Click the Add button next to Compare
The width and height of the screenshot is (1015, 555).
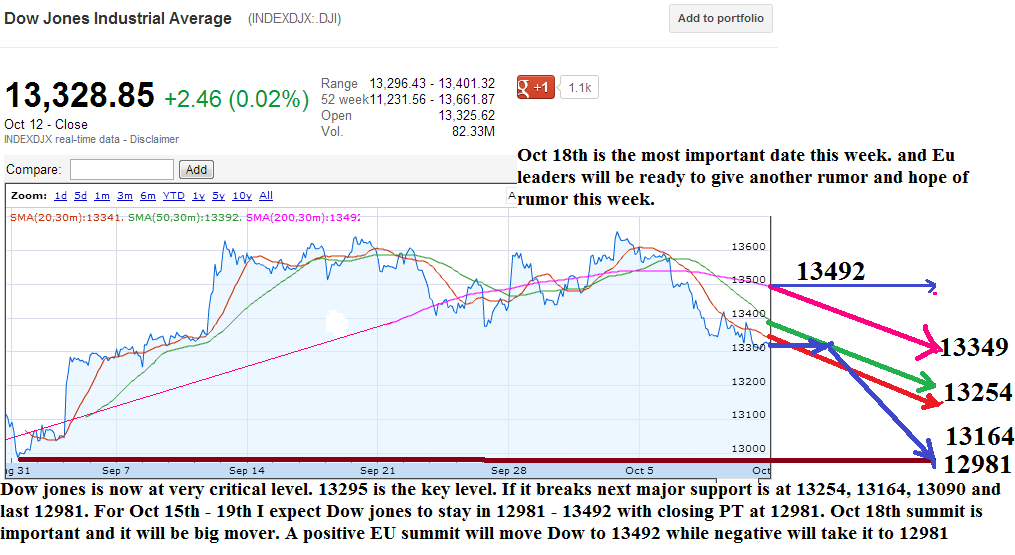click(x=196, y=170)
